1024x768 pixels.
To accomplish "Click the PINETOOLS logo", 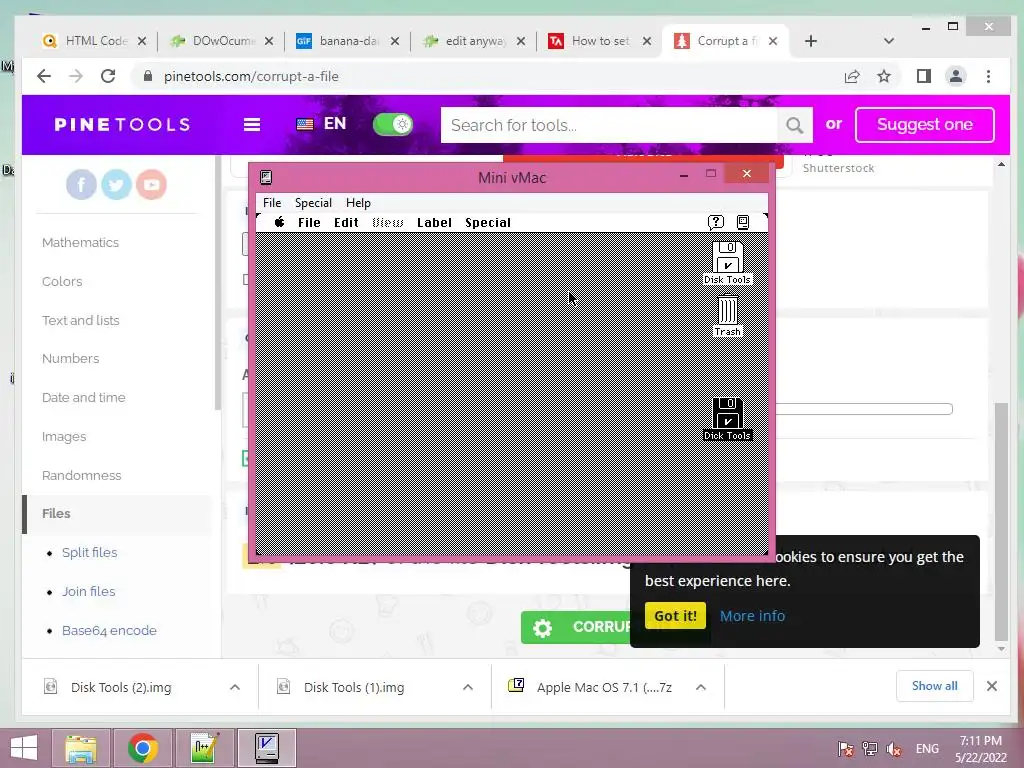I will pos(122,125).
